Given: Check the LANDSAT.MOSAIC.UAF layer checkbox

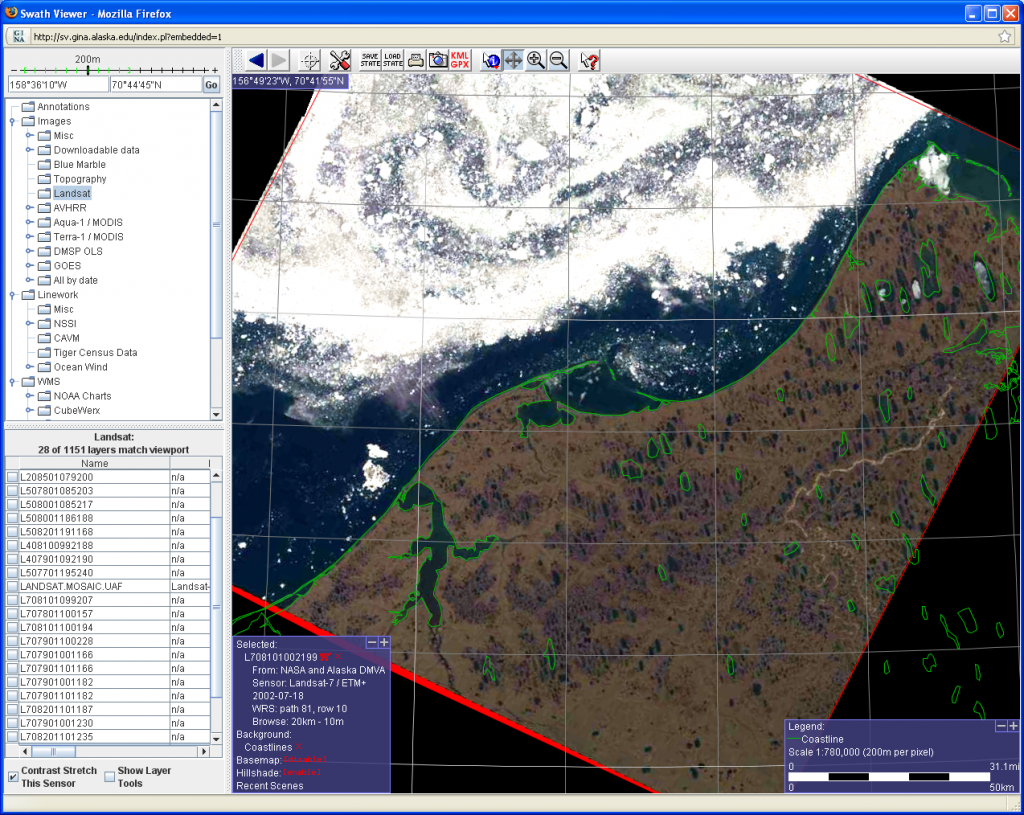Looking at the screenshot, I should (12, 586).
